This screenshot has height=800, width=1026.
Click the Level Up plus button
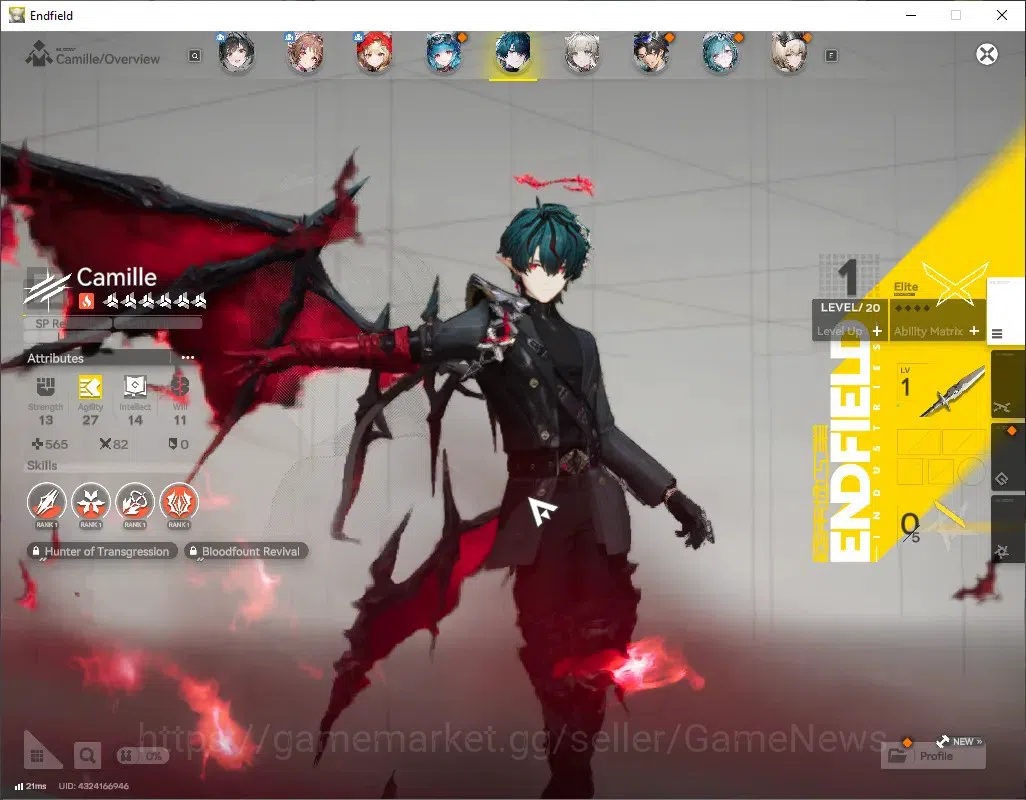click(x=877, y=332)
